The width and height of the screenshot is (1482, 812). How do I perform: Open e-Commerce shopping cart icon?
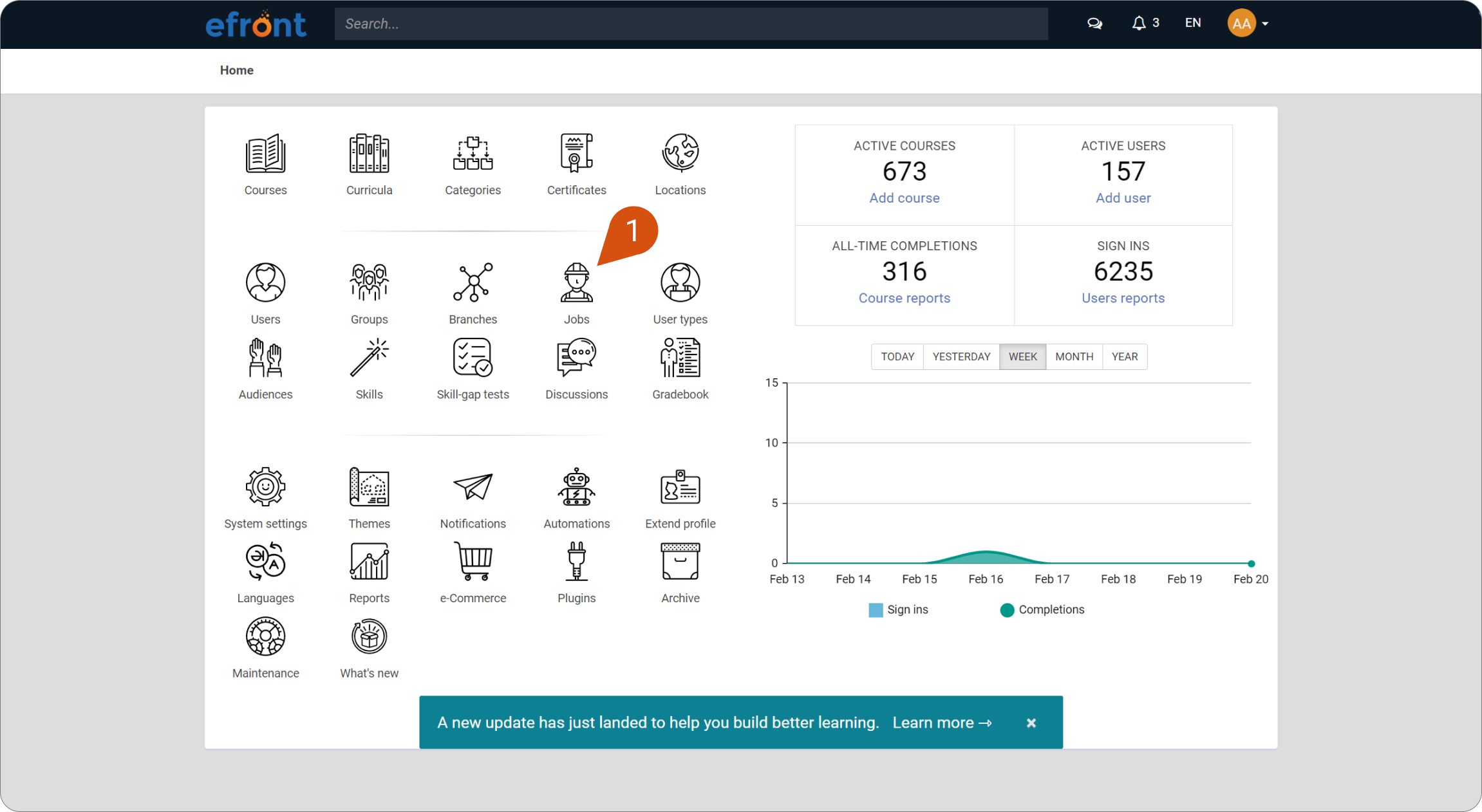point(473,561)
